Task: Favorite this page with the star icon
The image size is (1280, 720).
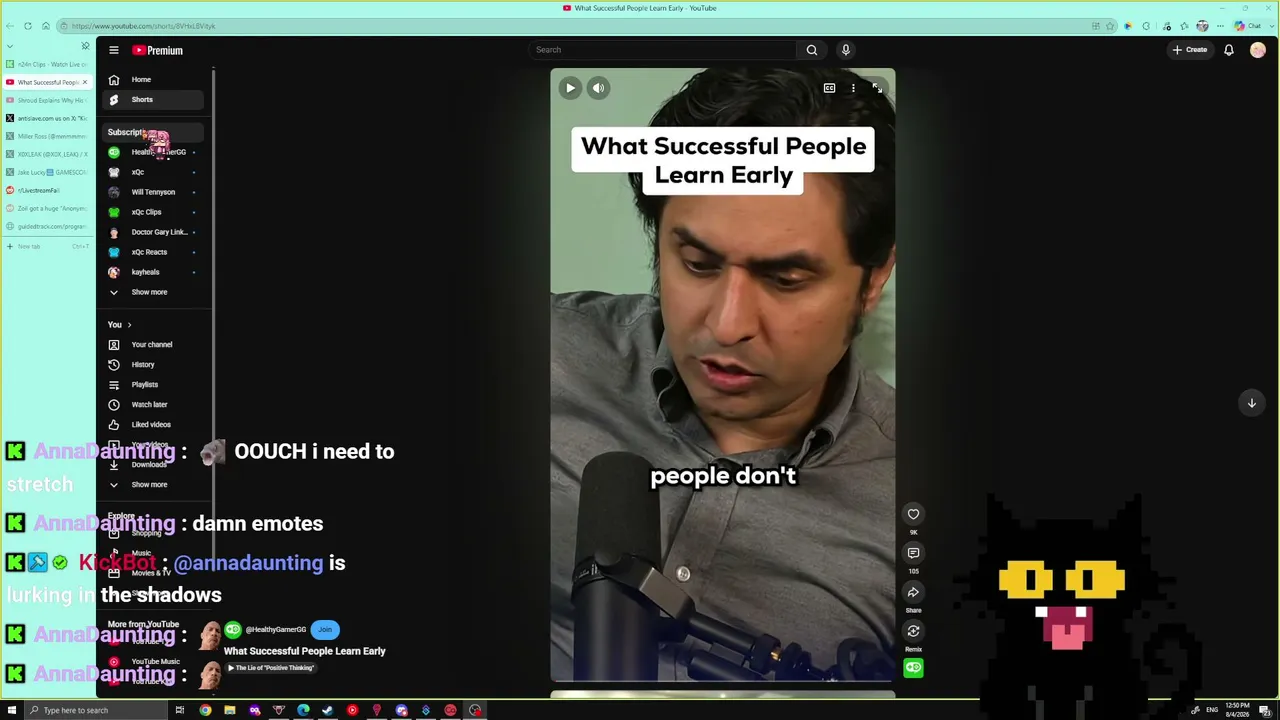Action: [1111, 26]
